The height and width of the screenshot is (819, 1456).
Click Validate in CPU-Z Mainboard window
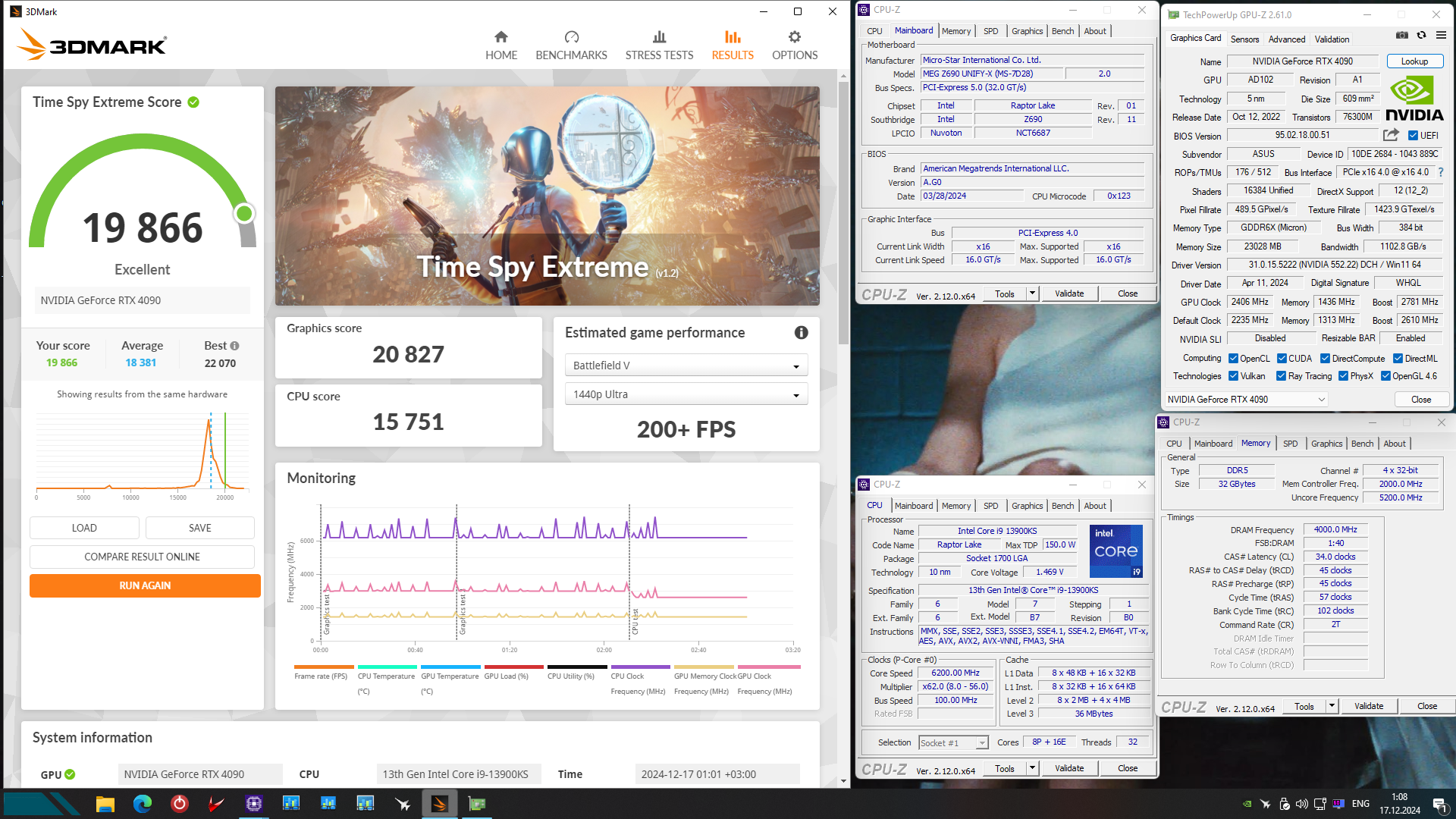pos(1069,293)
